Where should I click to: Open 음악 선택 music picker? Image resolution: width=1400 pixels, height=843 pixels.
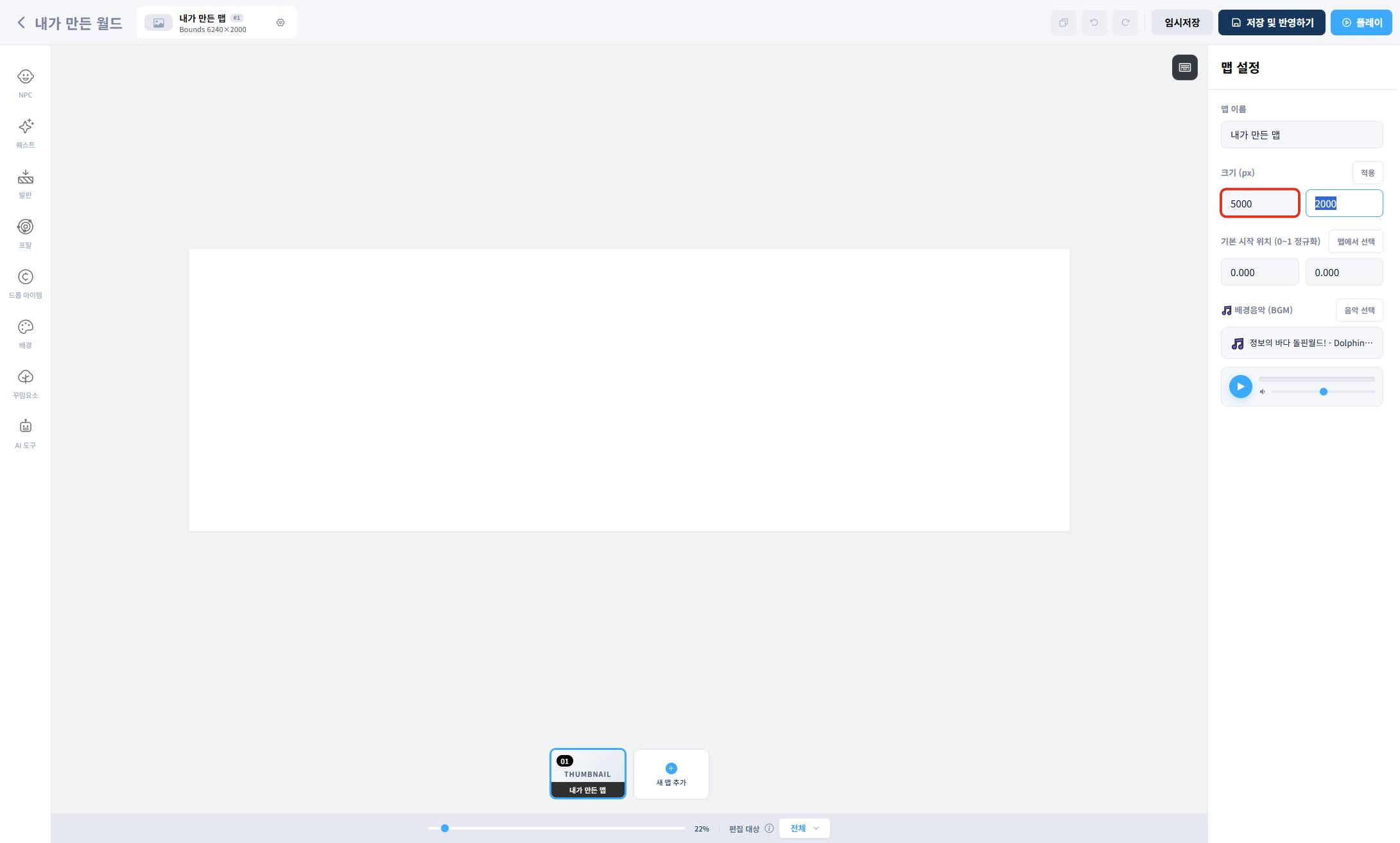1359,310
